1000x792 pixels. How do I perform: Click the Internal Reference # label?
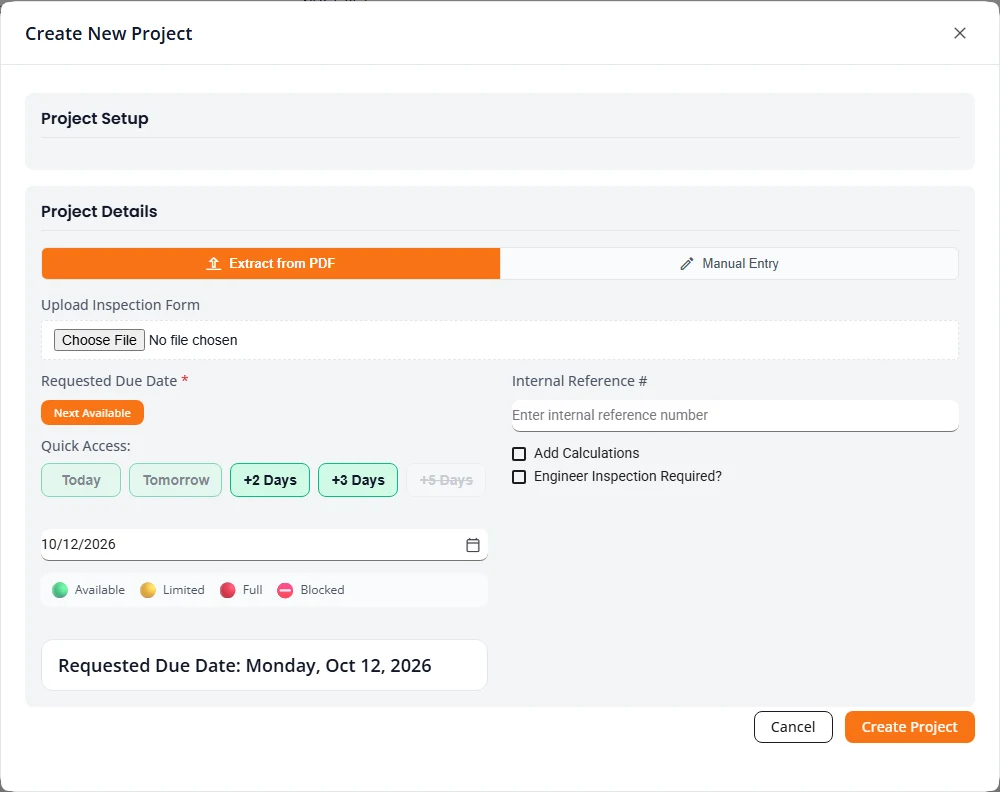[579, 381]
